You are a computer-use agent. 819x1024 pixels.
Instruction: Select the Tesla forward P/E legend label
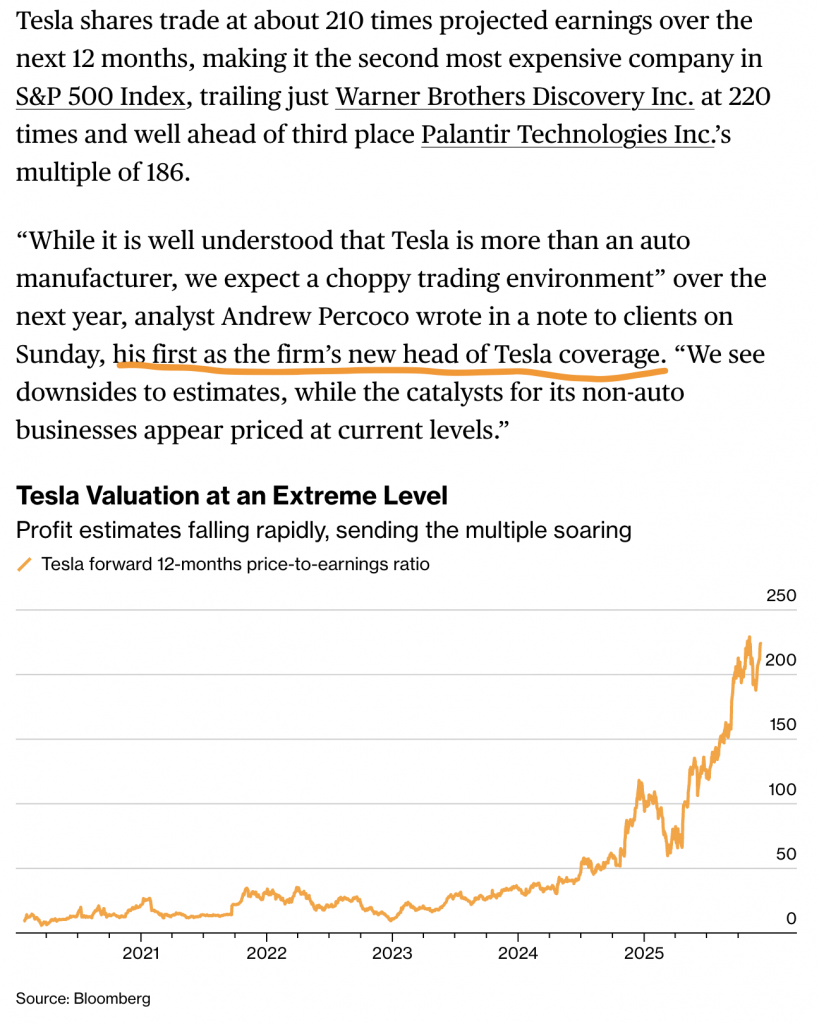click(235, 565)
